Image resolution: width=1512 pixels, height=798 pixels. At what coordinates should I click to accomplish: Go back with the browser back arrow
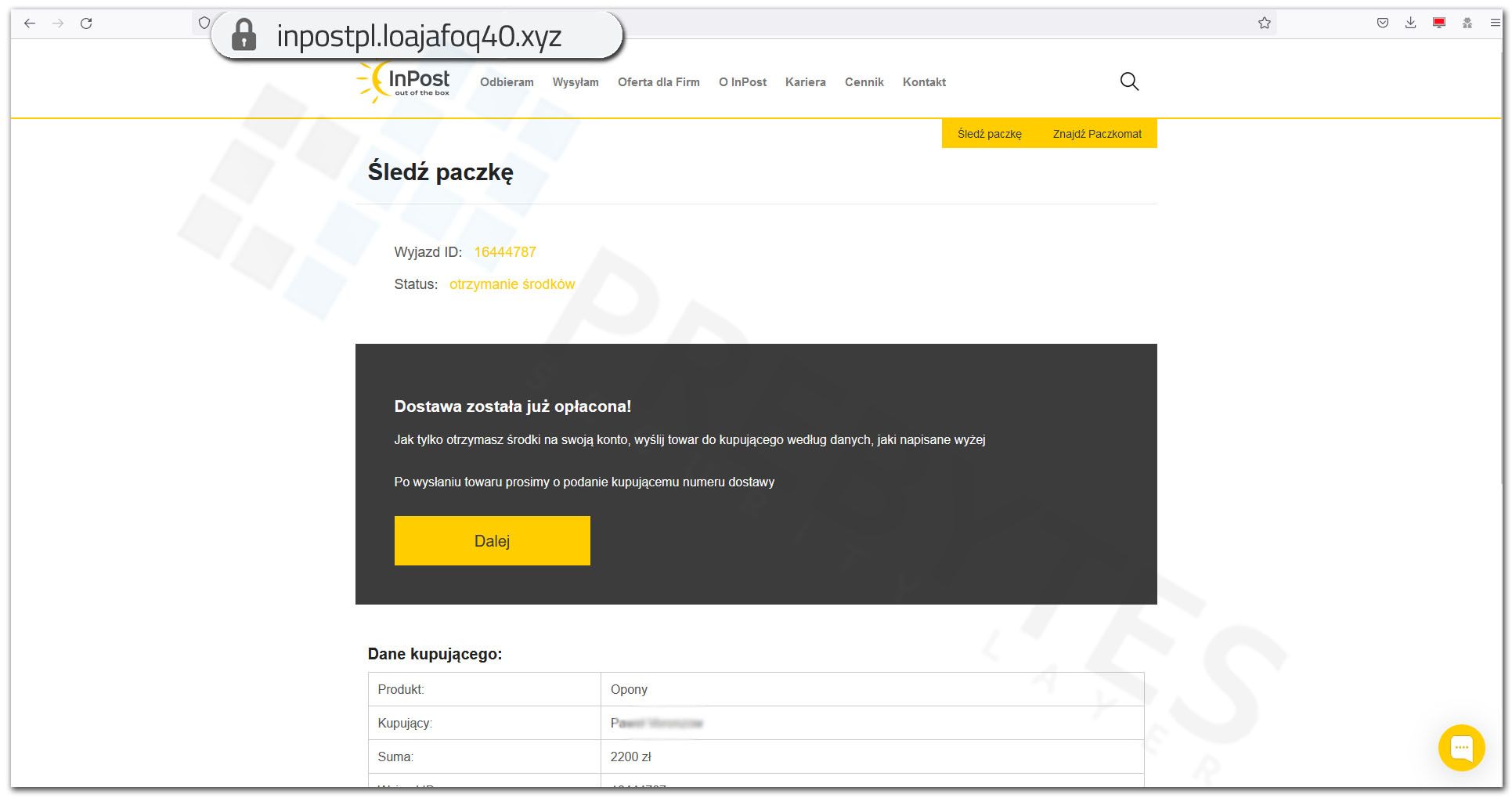(x=30, y=23)
